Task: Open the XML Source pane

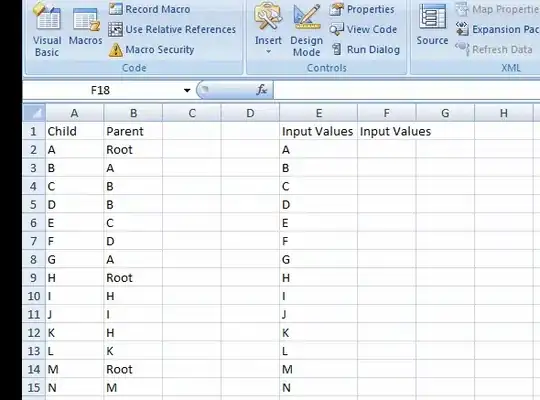Action: [x=432, y=26]
